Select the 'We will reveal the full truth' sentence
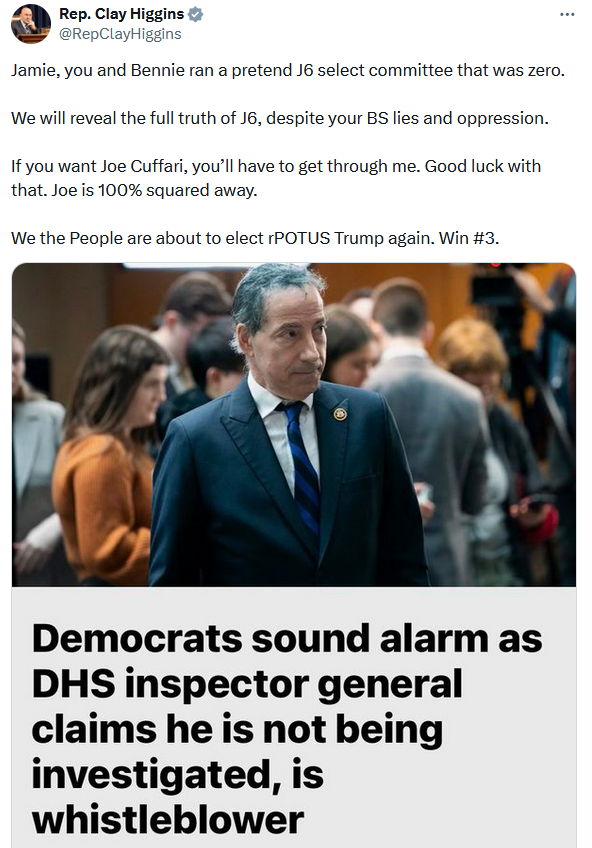Viewport: 592px width, 848px height. coord(280,118)
